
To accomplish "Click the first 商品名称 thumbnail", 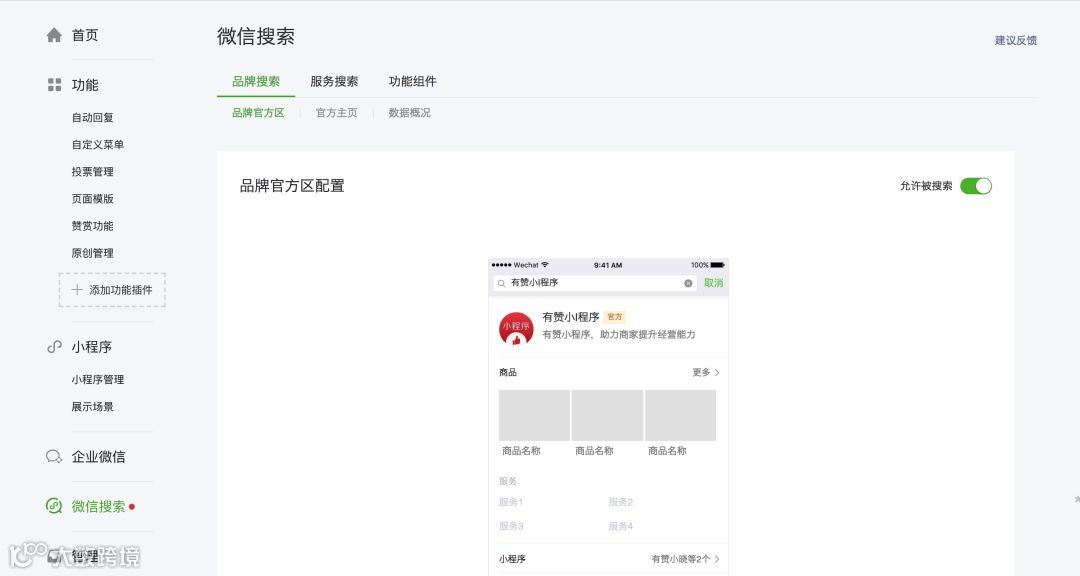I will (534, 415).
